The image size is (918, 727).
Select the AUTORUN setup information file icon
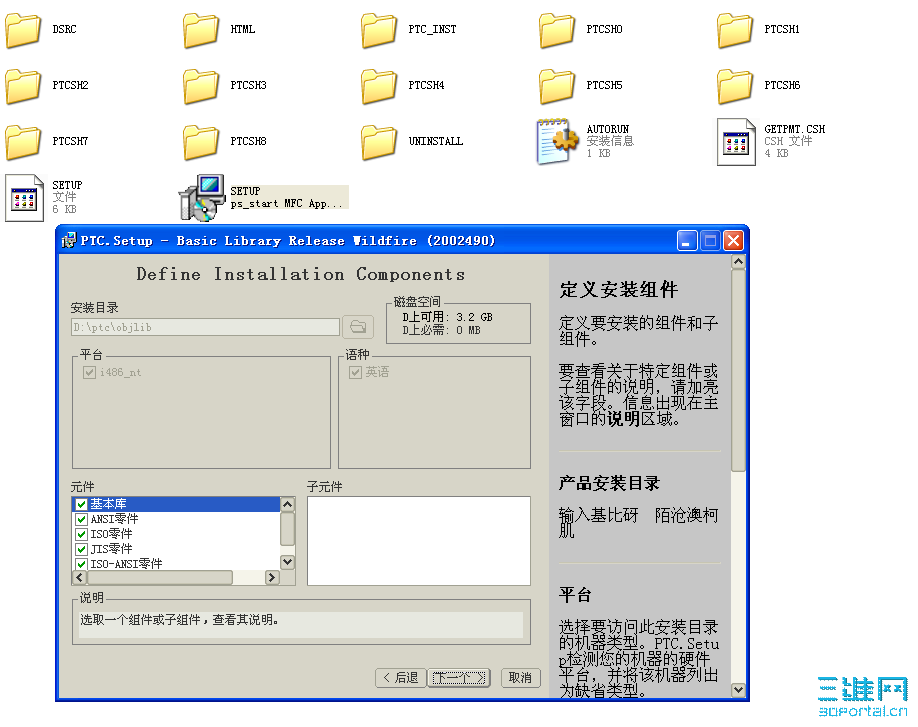557,141
